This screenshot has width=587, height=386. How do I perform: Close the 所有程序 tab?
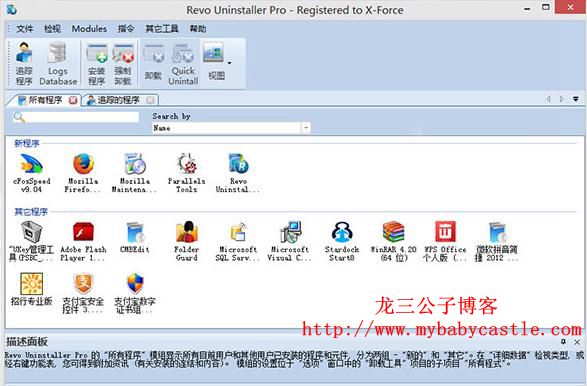[73, 100]
